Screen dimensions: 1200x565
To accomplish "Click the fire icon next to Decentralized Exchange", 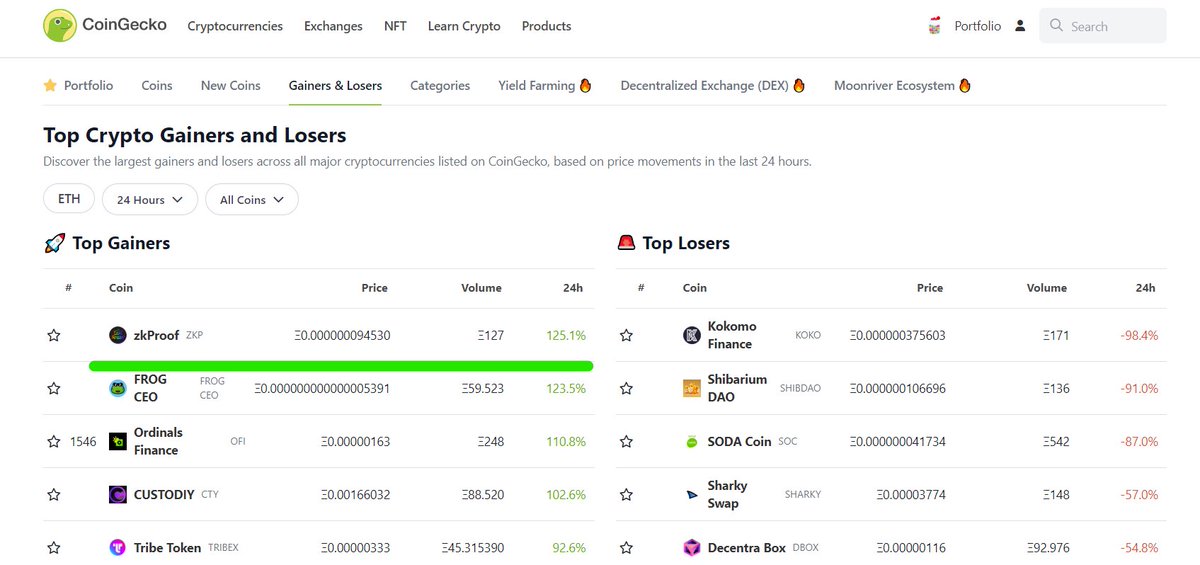I will pyautogui.click(x=799, y=85).
